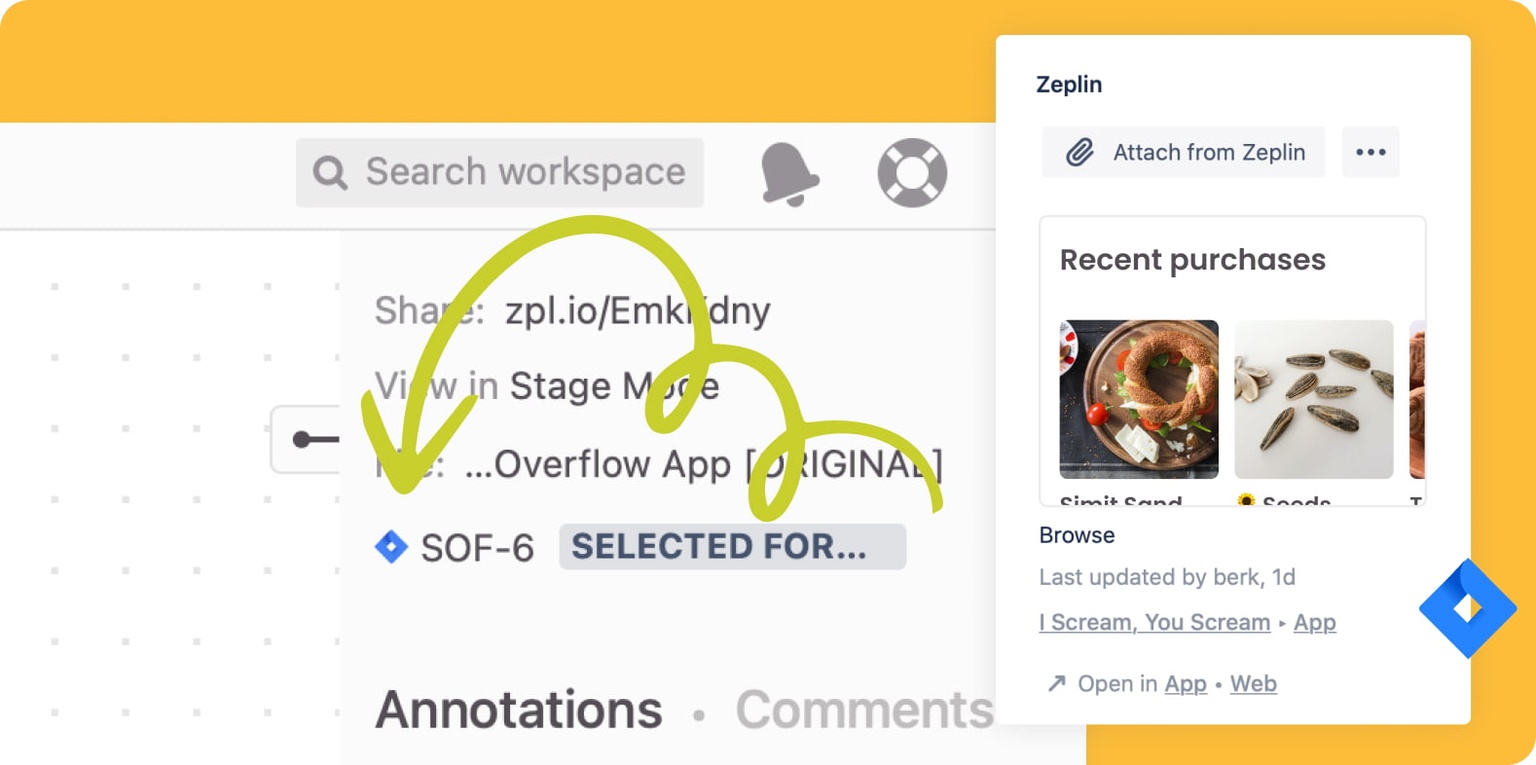Click the help lifebuoy icon

(x=911, y=172)
